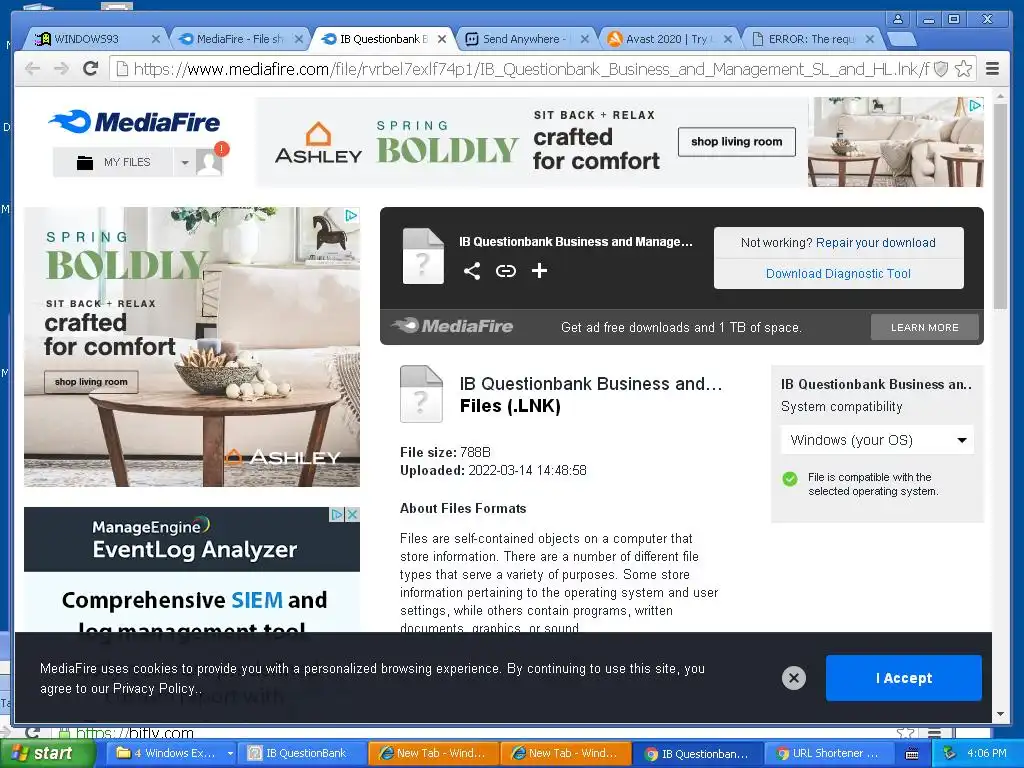Click the shield icon in address bar
The width and height of the screenshot is (1024, 768).
[940, 69]
